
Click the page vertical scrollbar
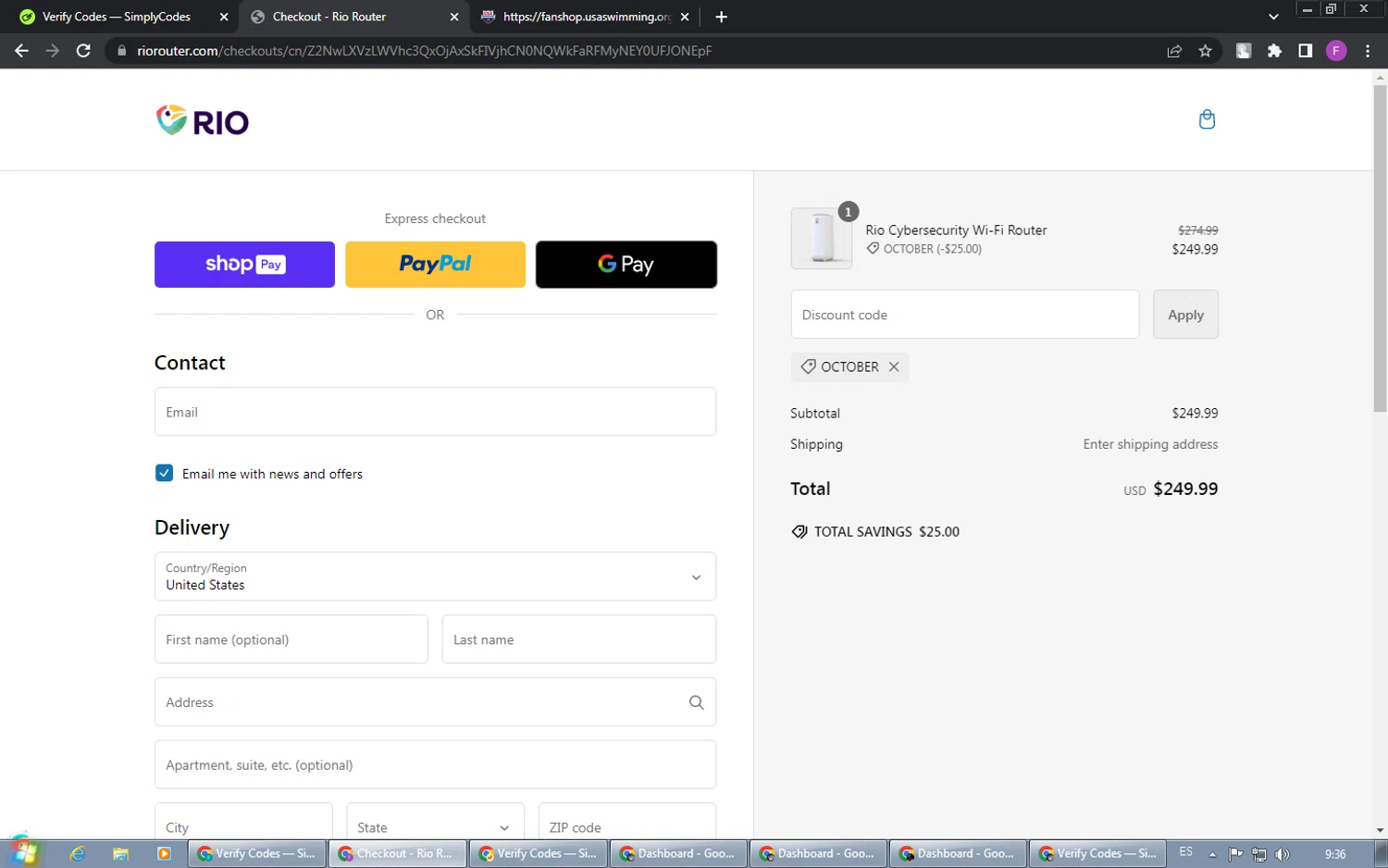pos(1380,250)
